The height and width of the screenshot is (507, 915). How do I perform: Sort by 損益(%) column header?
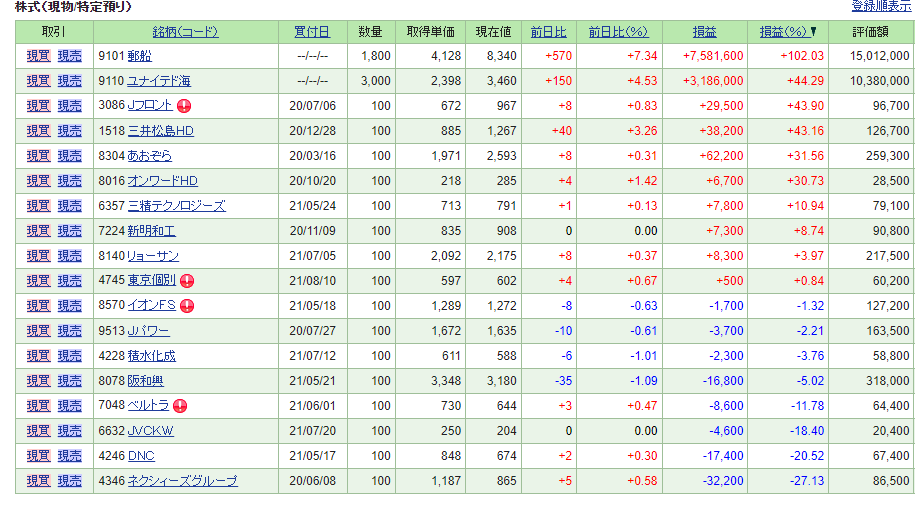click(x=783, y=32)
